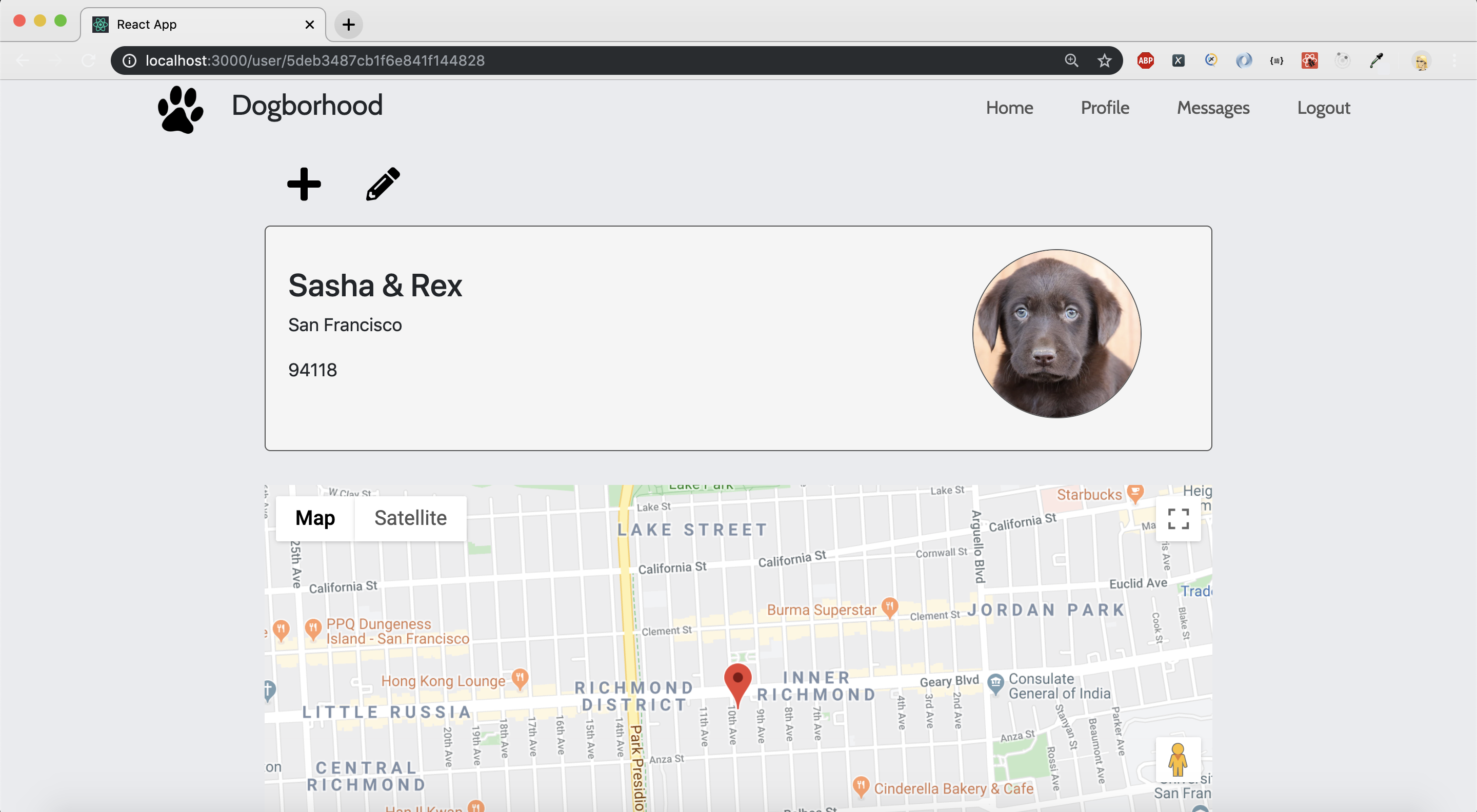The image size is (1477, 812).
Task: Click the page refresh icon in the browser
Action: click(x=88, y=60)
